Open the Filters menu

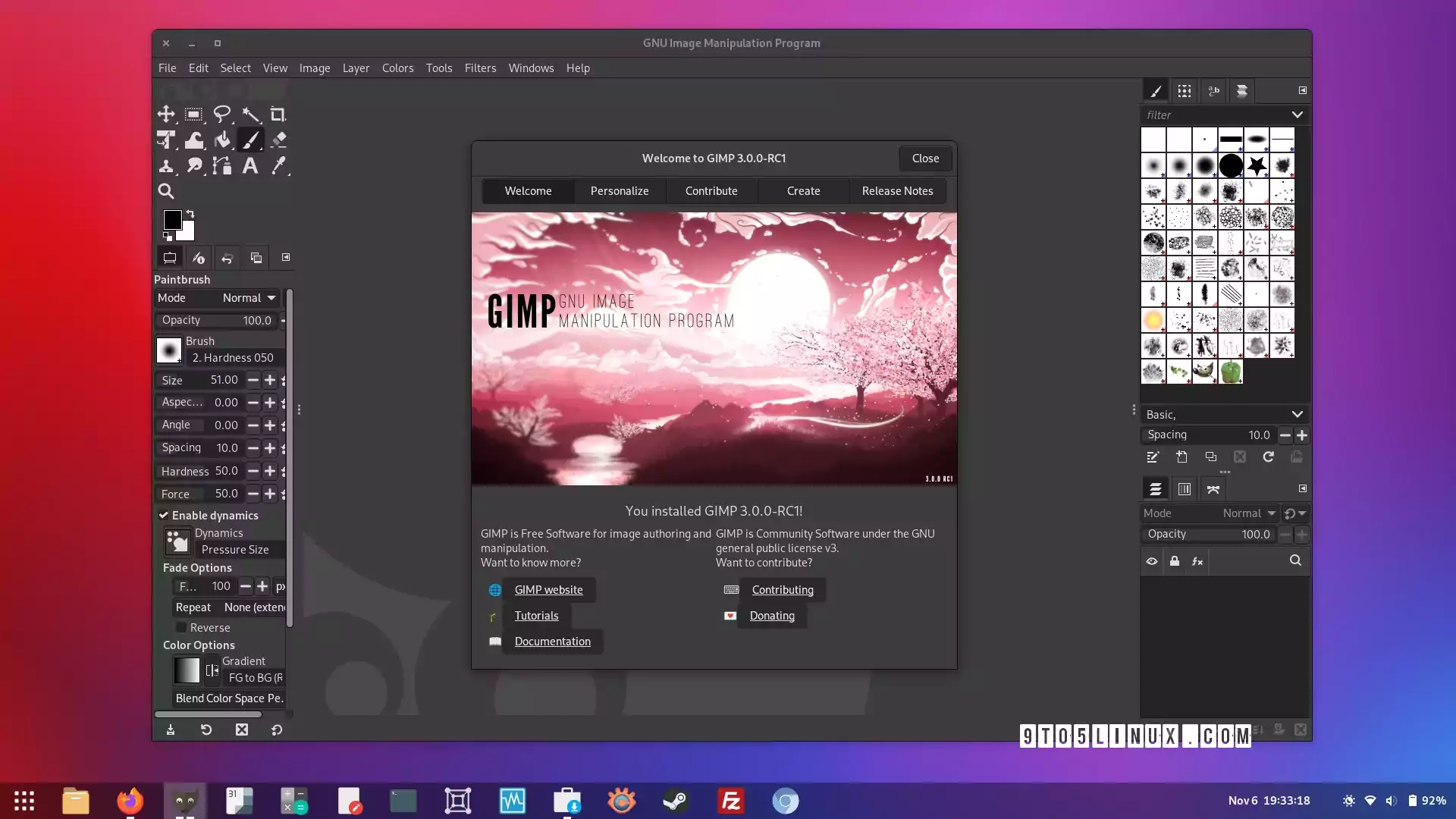[x=480, y=68]
